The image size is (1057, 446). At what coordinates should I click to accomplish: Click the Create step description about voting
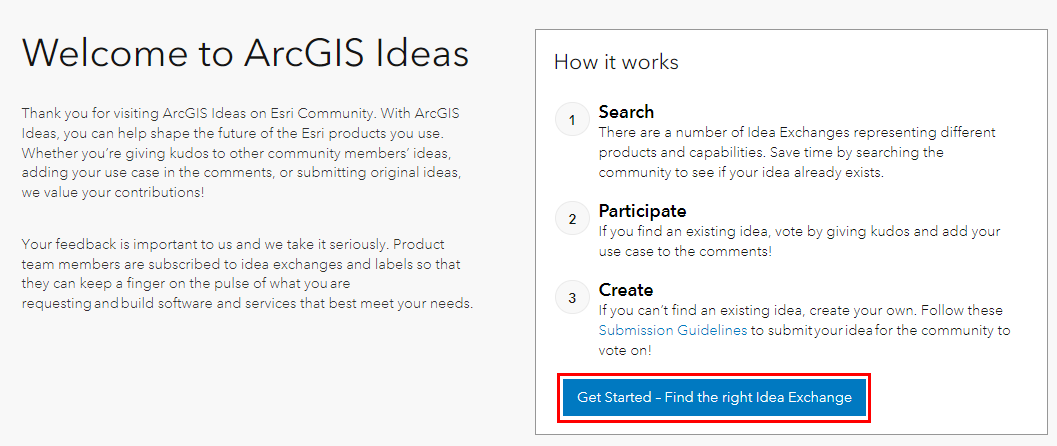[804, 330]
